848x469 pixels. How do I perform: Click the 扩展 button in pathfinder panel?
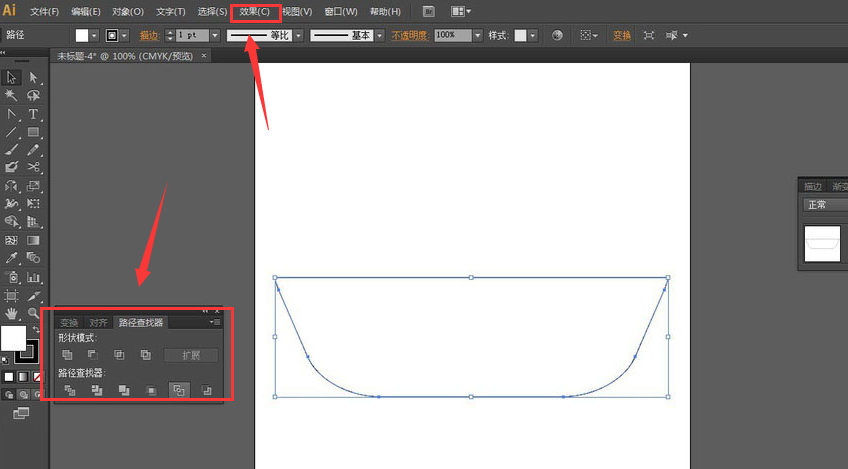[x=190, y=355]
